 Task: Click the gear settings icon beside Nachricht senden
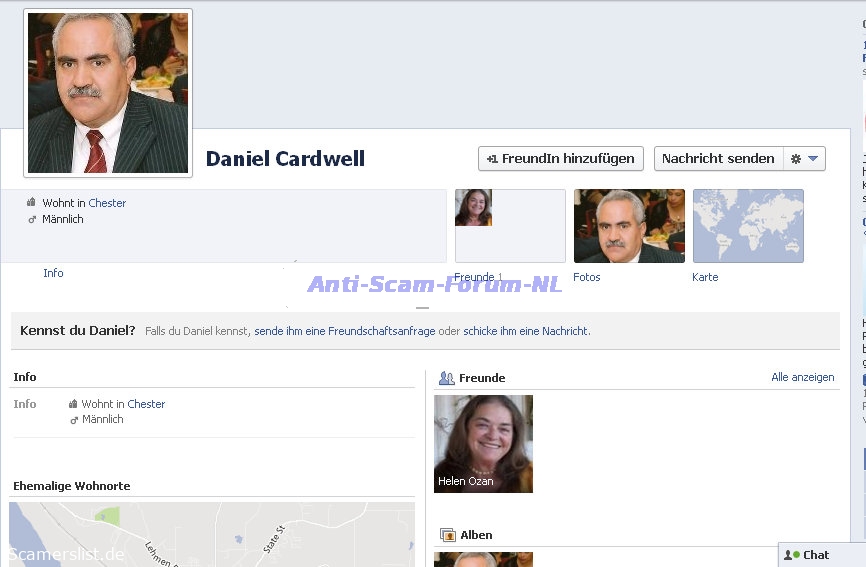(x=796, y=159)
